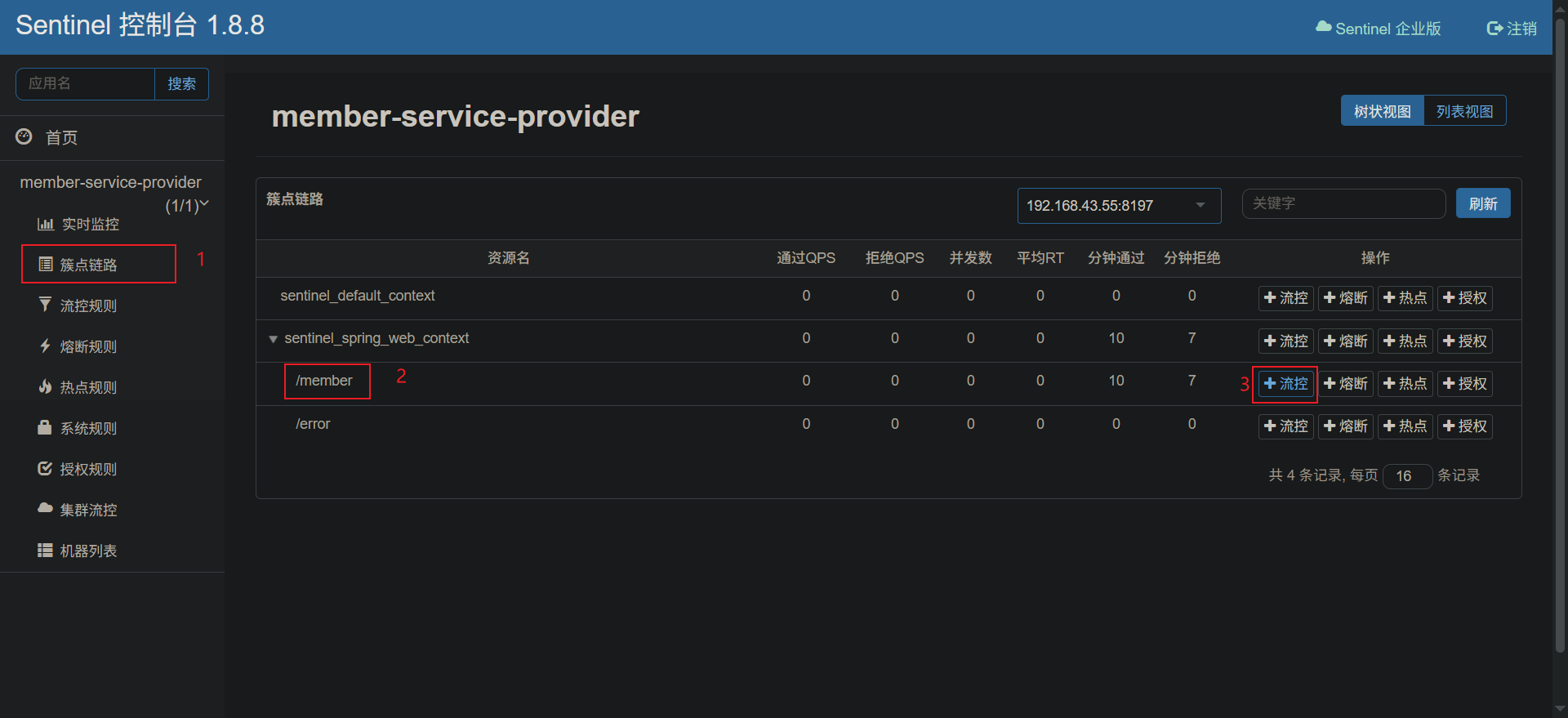Add flow control rule for /member
This screenshot has height=718, width=1568.
1285,384
